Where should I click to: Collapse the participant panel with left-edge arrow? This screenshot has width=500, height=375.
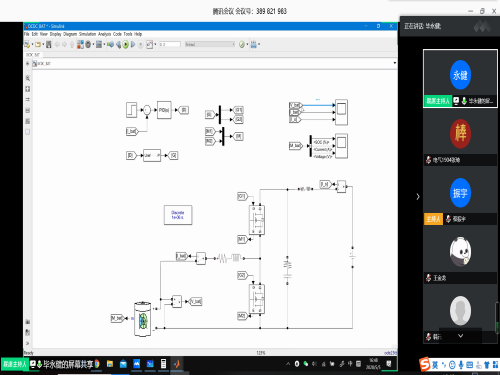tap(418, 196)
